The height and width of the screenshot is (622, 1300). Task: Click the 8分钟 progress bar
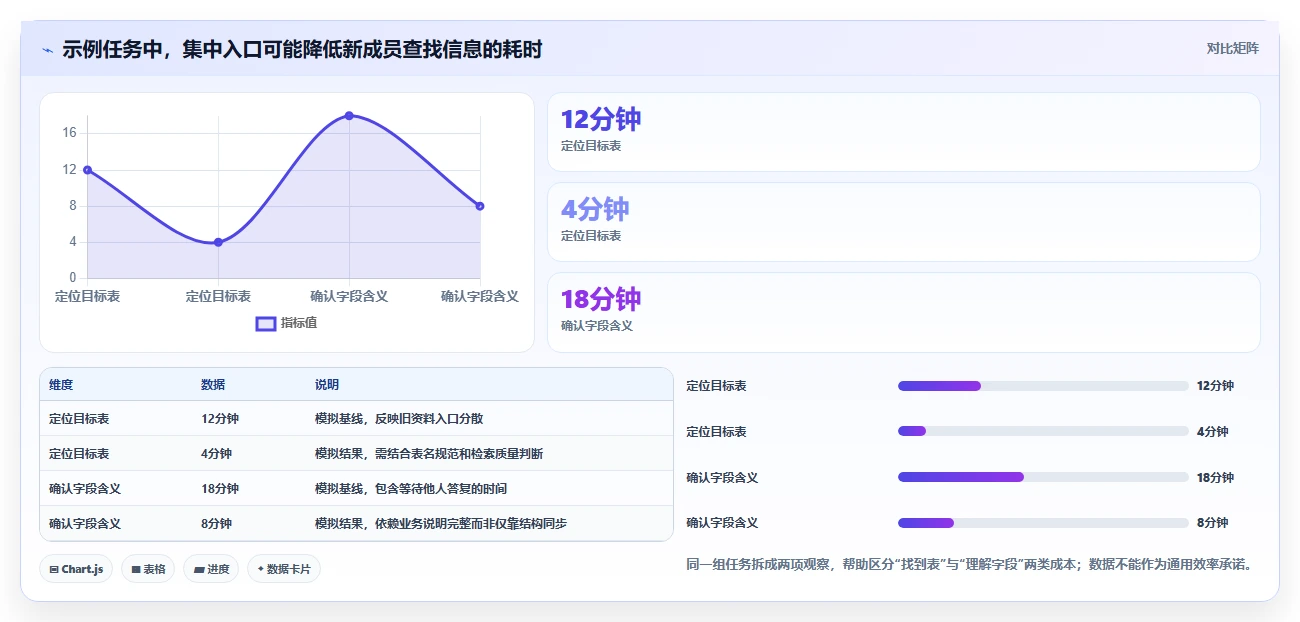coord(1043,523)
